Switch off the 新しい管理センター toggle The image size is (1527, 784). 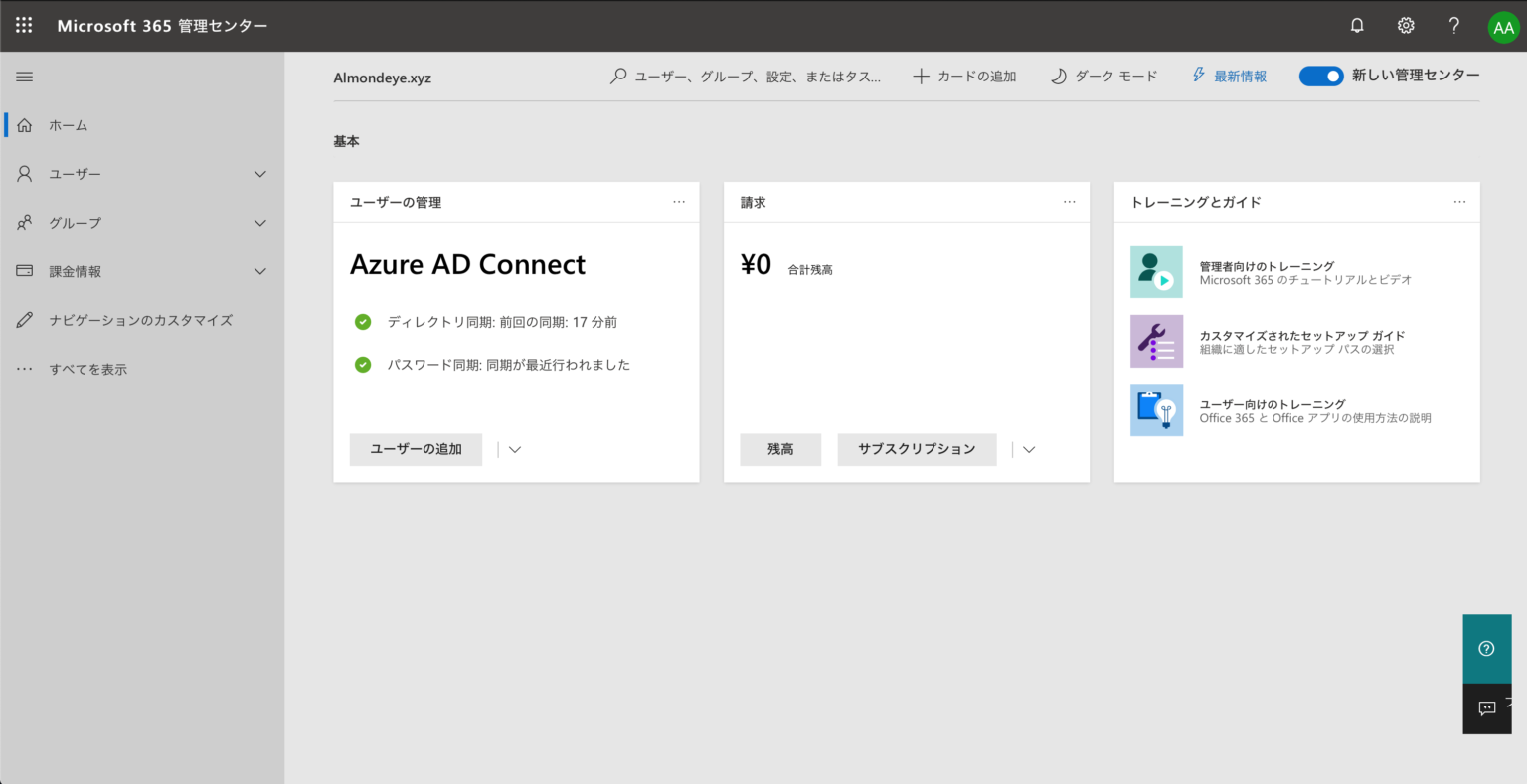(1320, 76)
